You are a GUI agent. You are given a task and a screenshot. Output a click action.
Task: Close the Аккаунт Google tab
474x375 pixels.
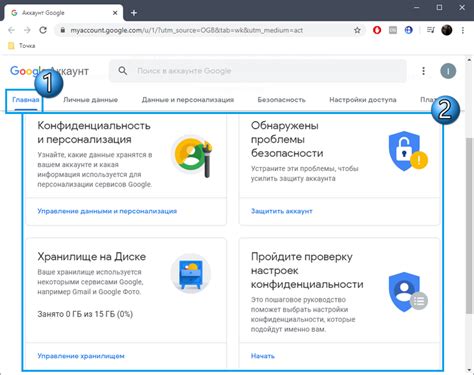(x=115, y=13)
